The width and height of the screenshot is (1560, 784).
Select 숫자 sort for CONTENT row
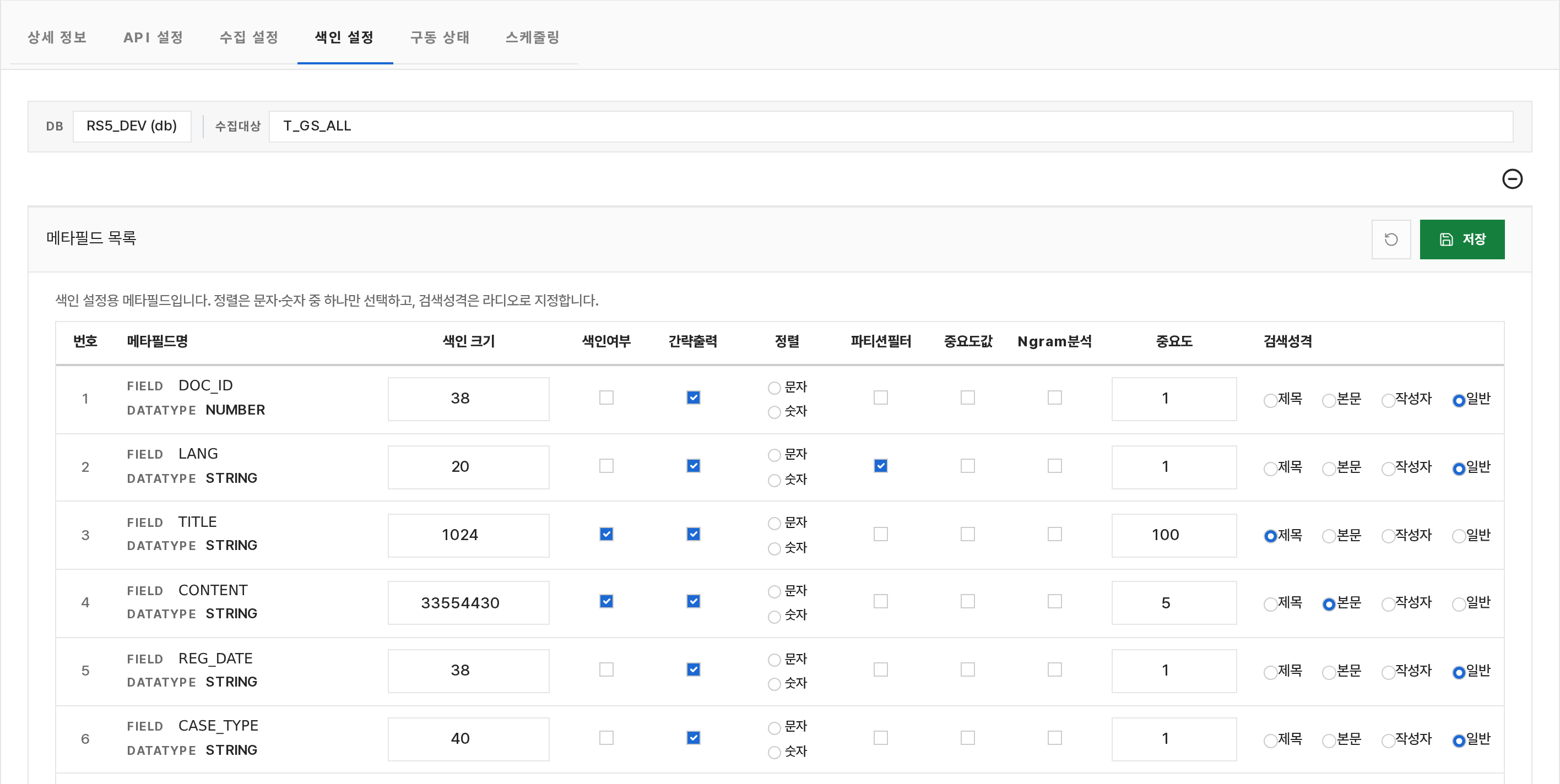pos(774,617)
